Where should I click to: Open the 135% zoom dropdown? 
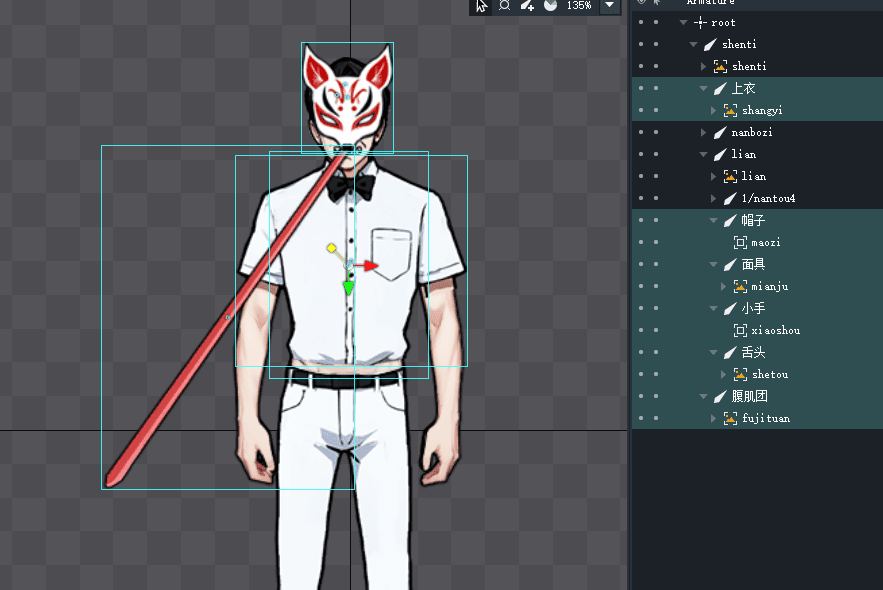point(608,6)
